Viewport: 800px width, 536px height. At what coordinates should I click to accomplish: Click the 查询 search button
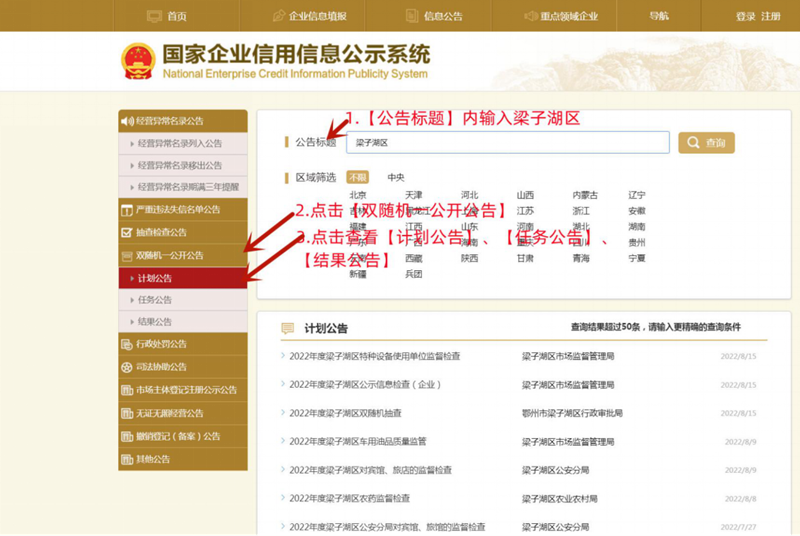[x=706, y=142]
